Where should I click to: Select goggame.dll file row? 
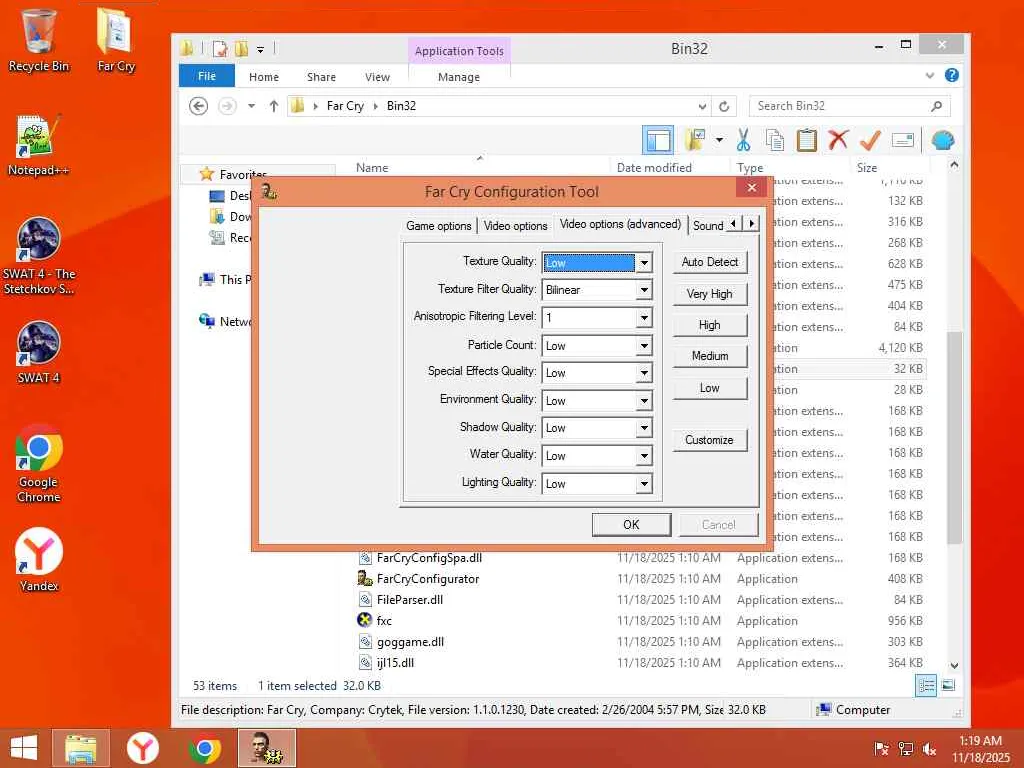tap(640, 642)
